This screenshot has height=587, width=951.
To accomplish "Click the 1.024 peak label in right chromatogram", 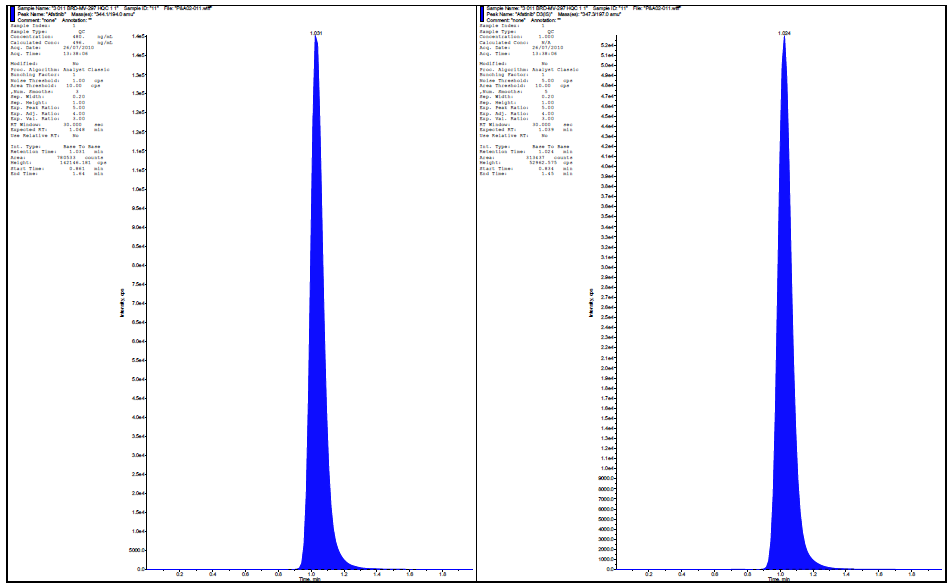I will click(784, 33).
